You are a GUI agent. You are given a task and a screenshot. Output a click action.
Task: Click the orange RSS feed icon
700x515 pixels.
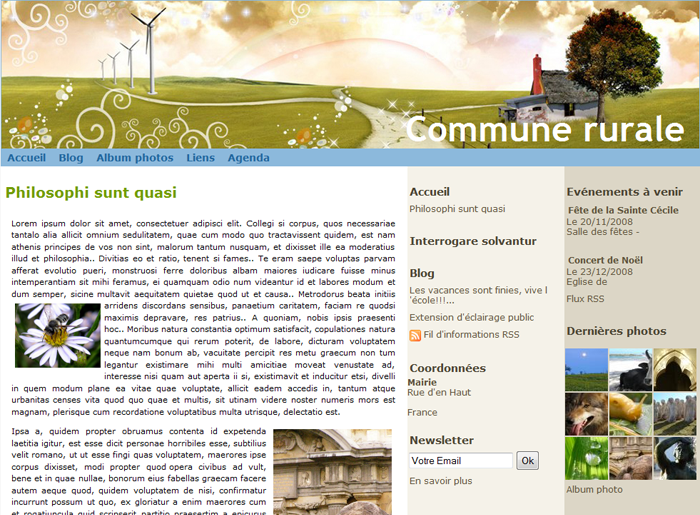click(x=415, y=335)
